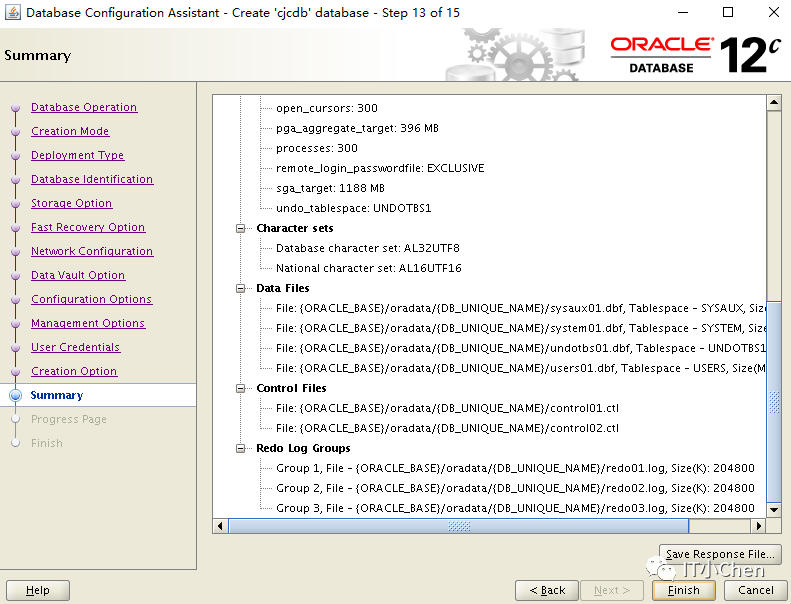
Task: Select the users01.dbf data file row
Action: [x=520, y=368]
